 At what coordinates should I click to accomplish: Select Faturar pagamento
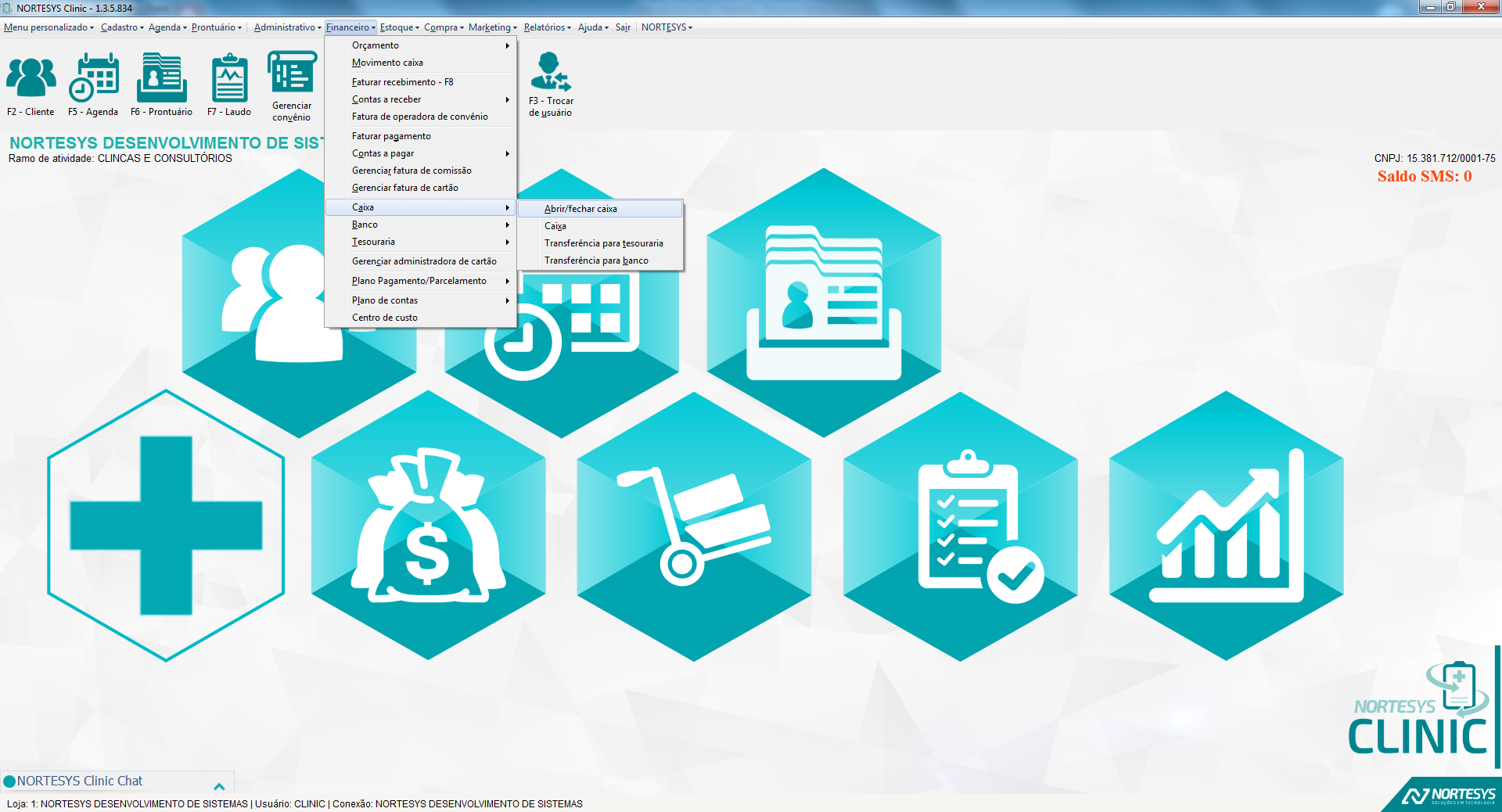coord(421,136)
